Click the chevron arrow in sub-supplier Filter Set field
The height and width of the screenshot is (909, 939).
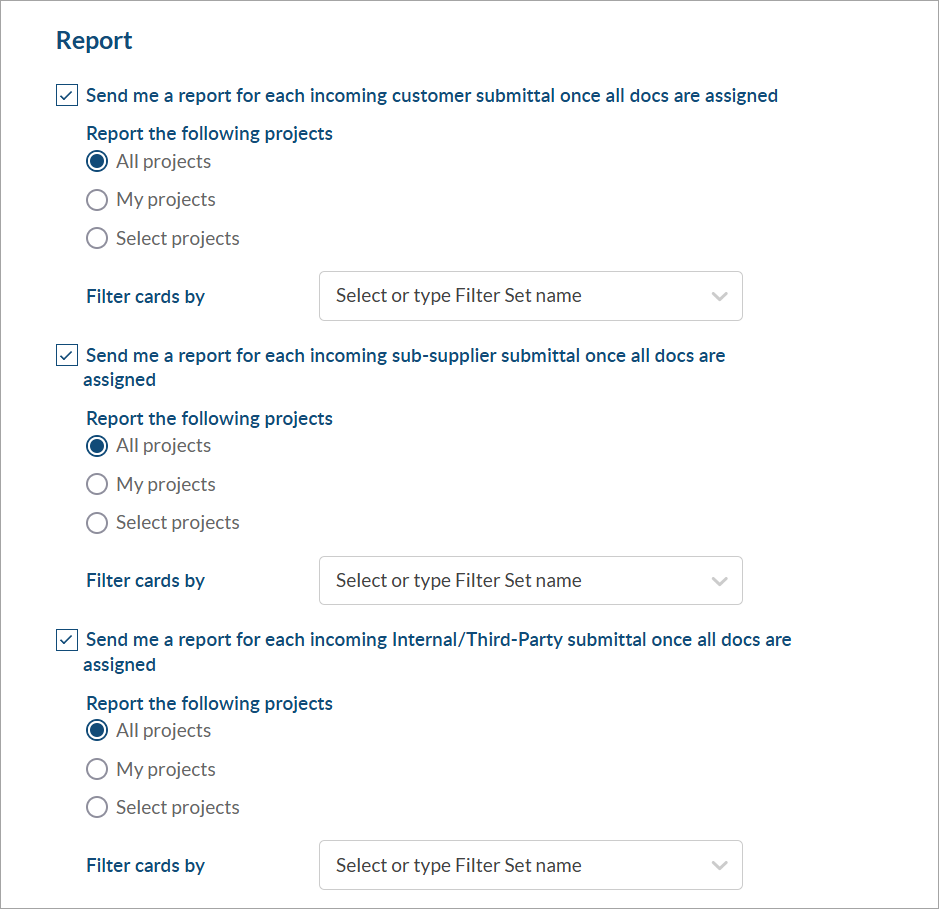[x=718, y=581]
